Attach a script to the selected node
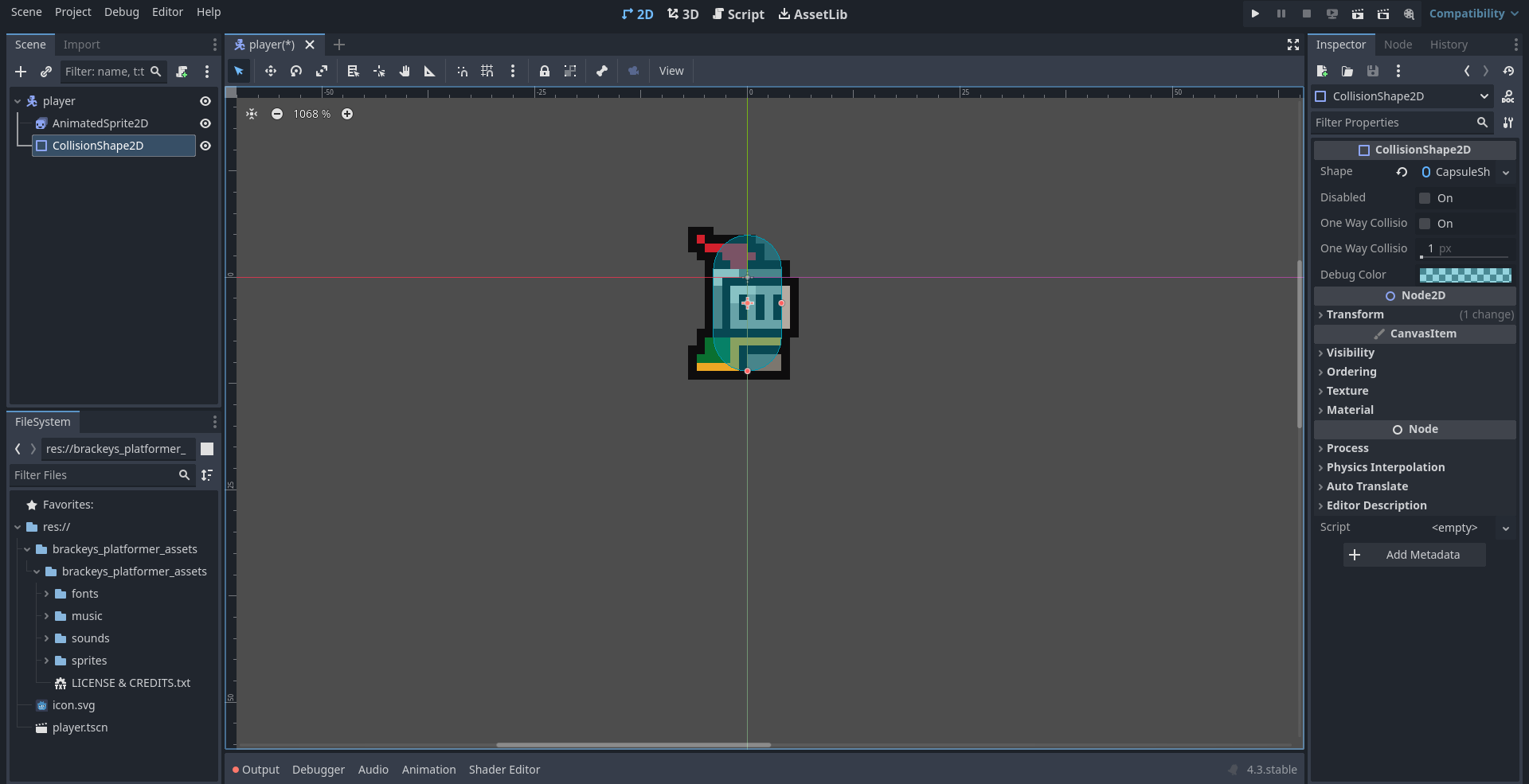Screen dimensions: 1529x784 pos(182,72)
